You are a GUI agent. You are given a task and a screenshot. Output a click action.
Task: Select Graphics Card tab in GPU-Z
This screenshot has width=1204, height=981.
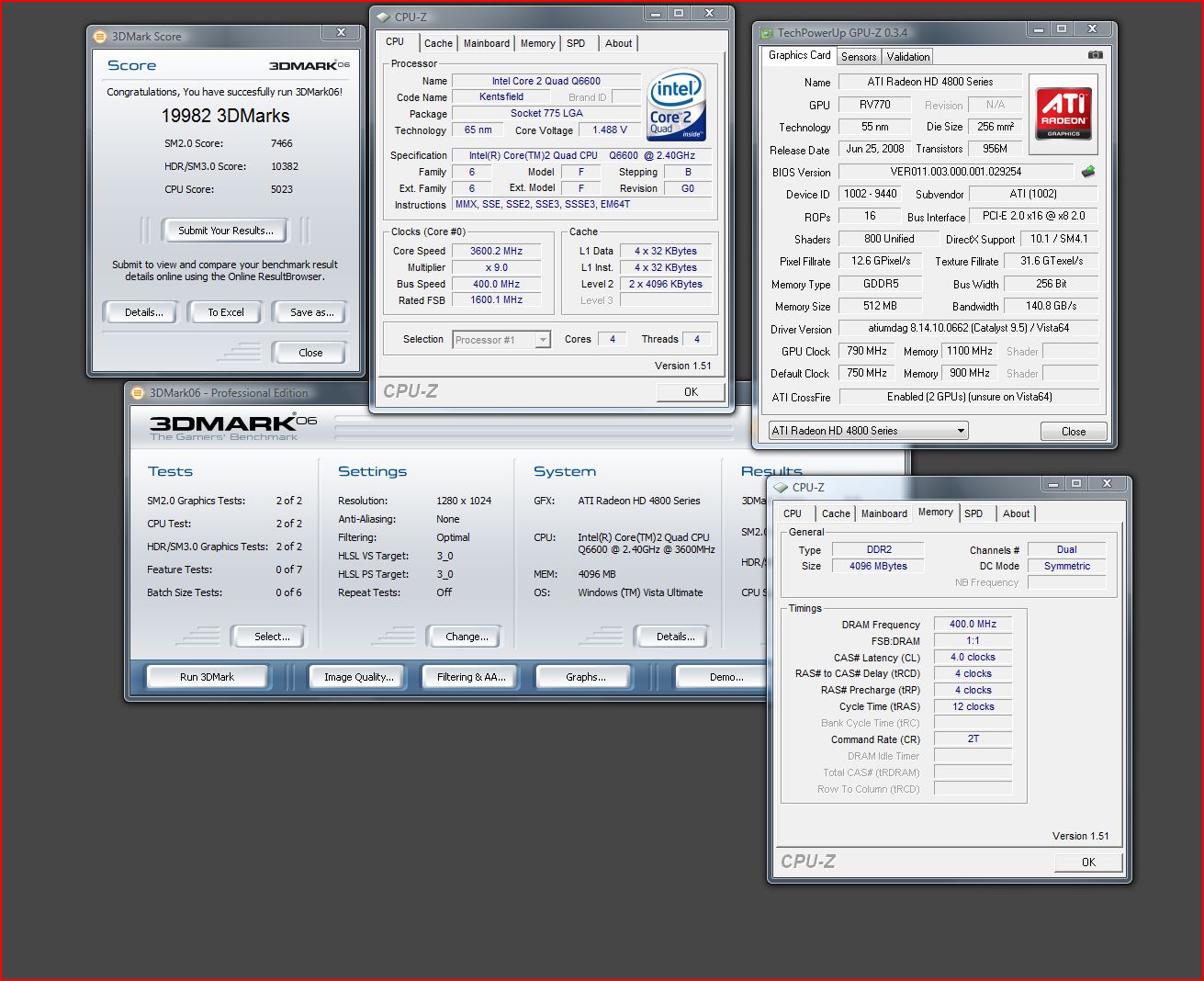coord(799,55)
